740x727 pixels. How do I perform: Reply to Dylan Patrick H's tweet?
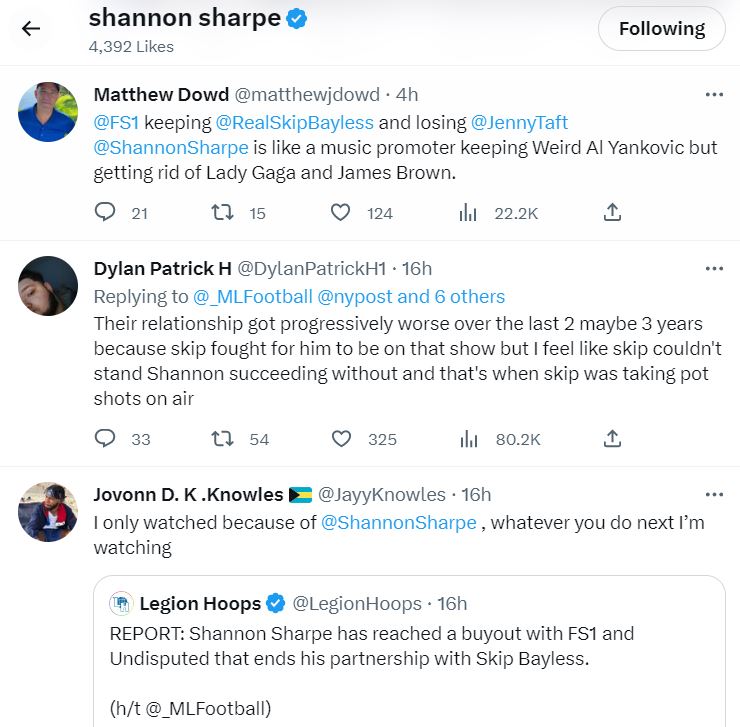[x=105, y=439]
